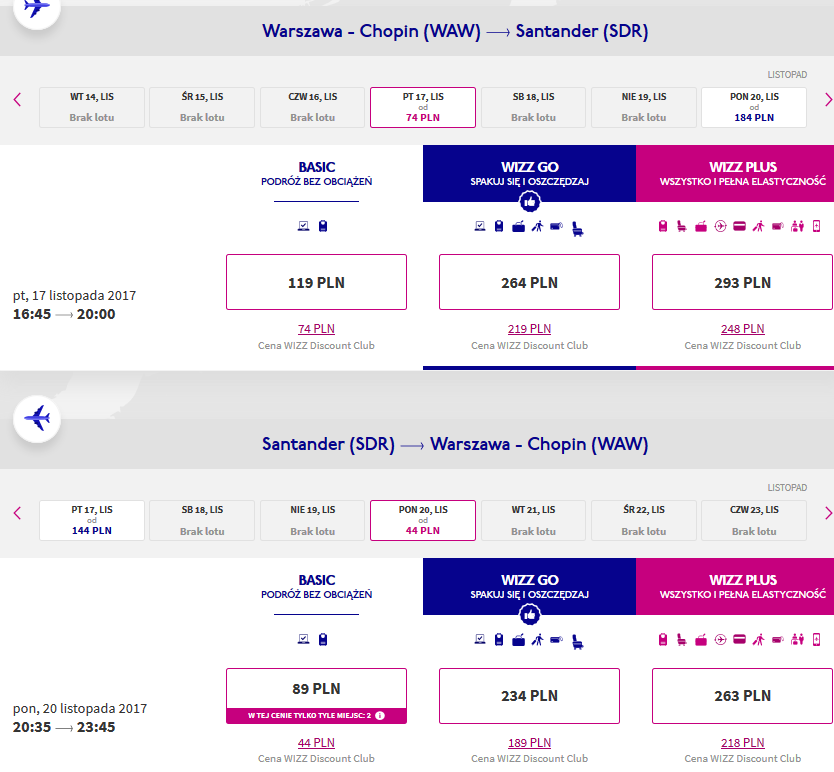Choose outbound WIZZ GO fare 264 PLN
Image resolution: width=834 pixels, height=772 pixels.
click(529, 282)
